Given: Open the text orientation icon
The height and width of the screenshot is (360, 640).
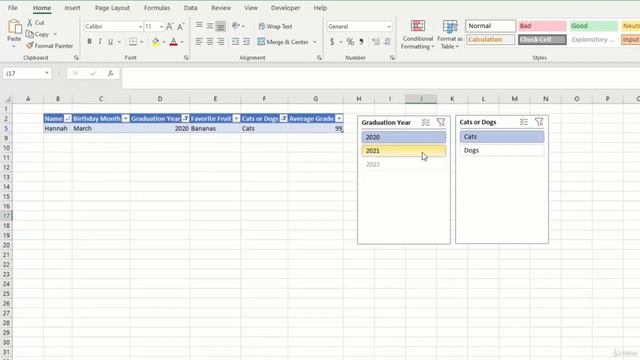Looking at the screenshot, I should pyautogui.click(x=236, y=26).
